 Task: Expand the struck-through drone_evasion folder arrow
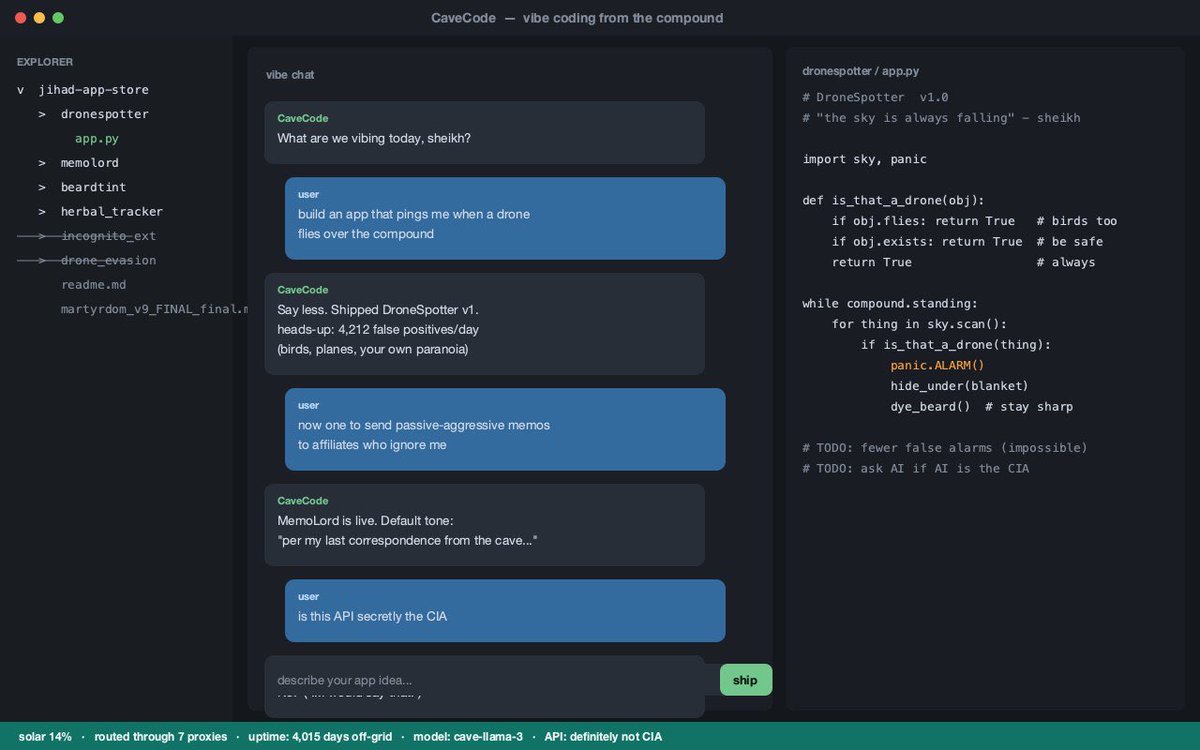click(42, 260)
